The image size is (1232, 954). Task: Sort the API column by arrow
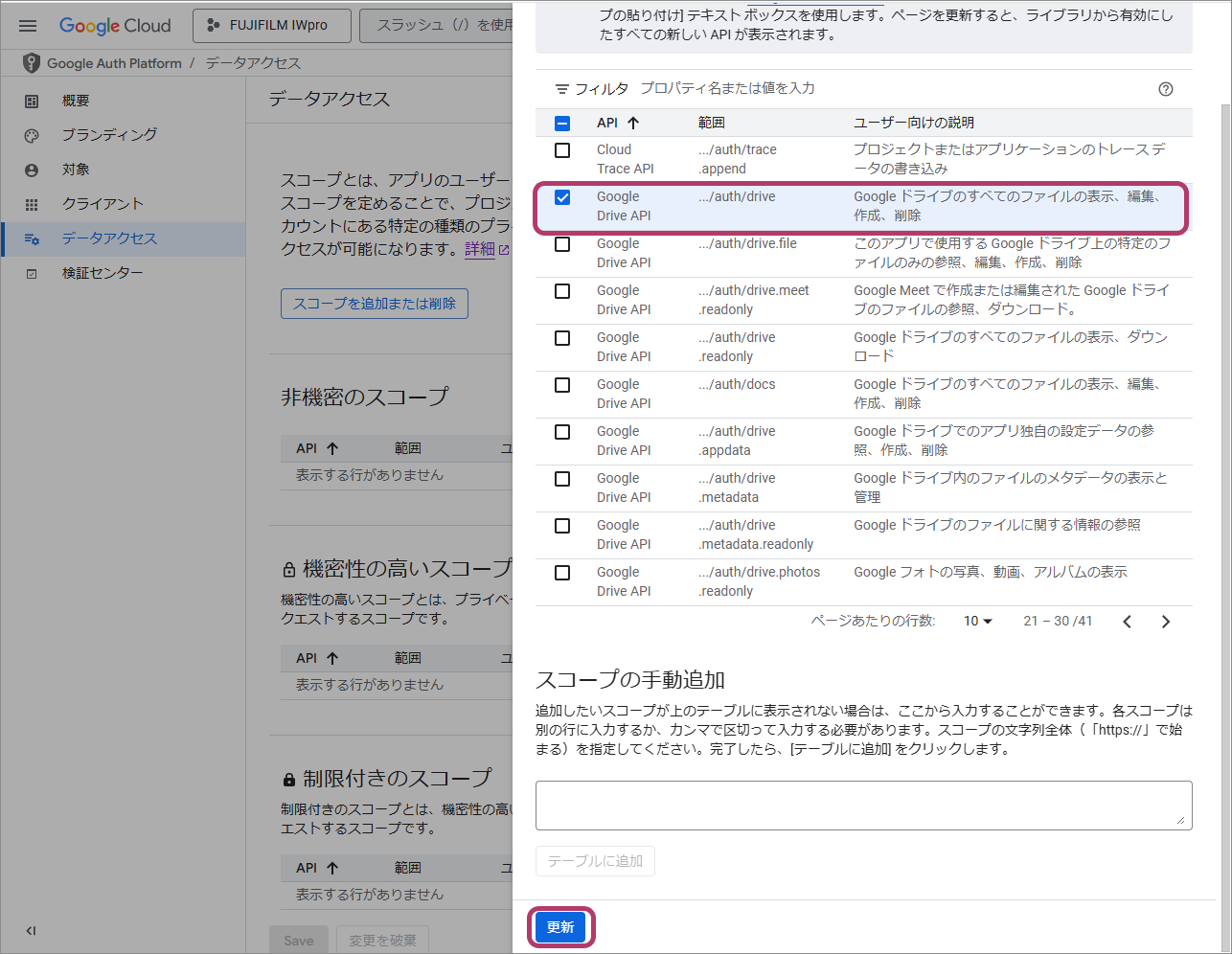[x=633, y=123]
